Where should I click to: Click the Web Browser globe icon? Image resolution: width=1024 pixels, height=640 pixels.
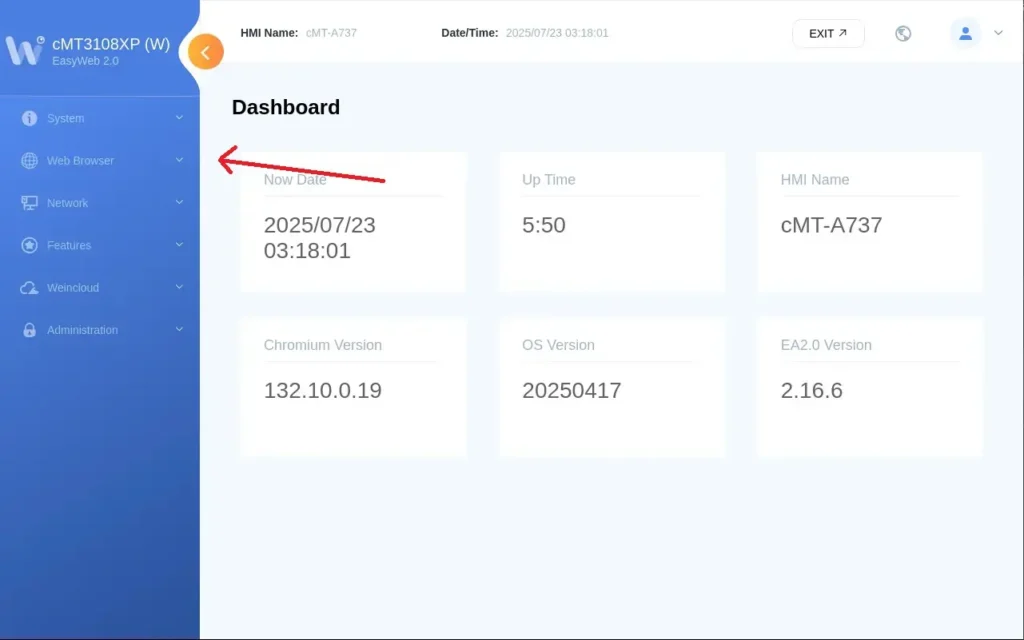coord(29,161)
